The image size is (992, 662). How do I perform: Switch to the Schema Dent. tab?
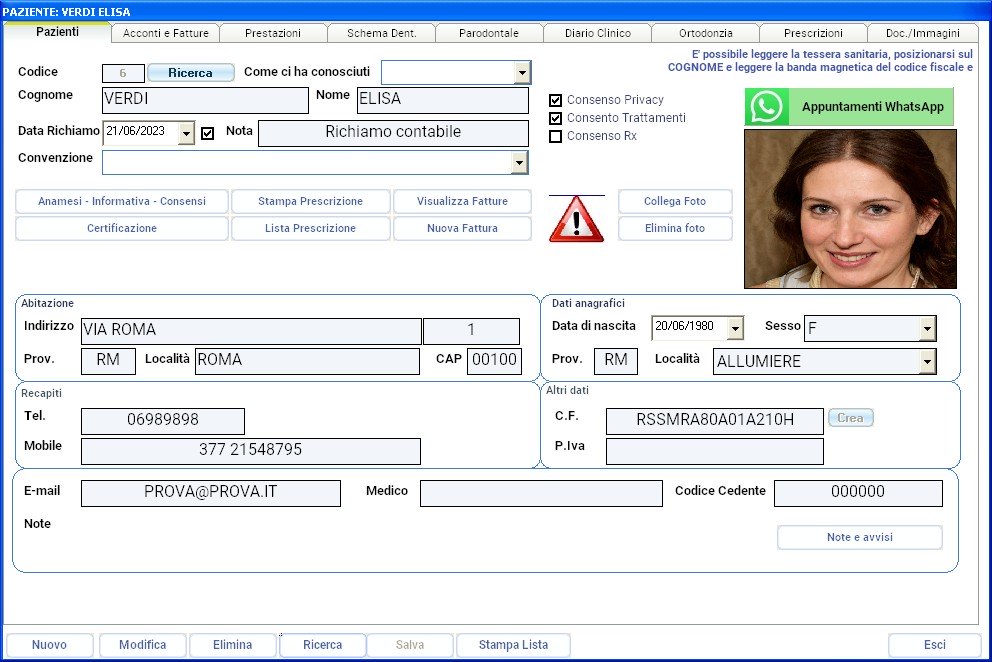tap(381, 32)
